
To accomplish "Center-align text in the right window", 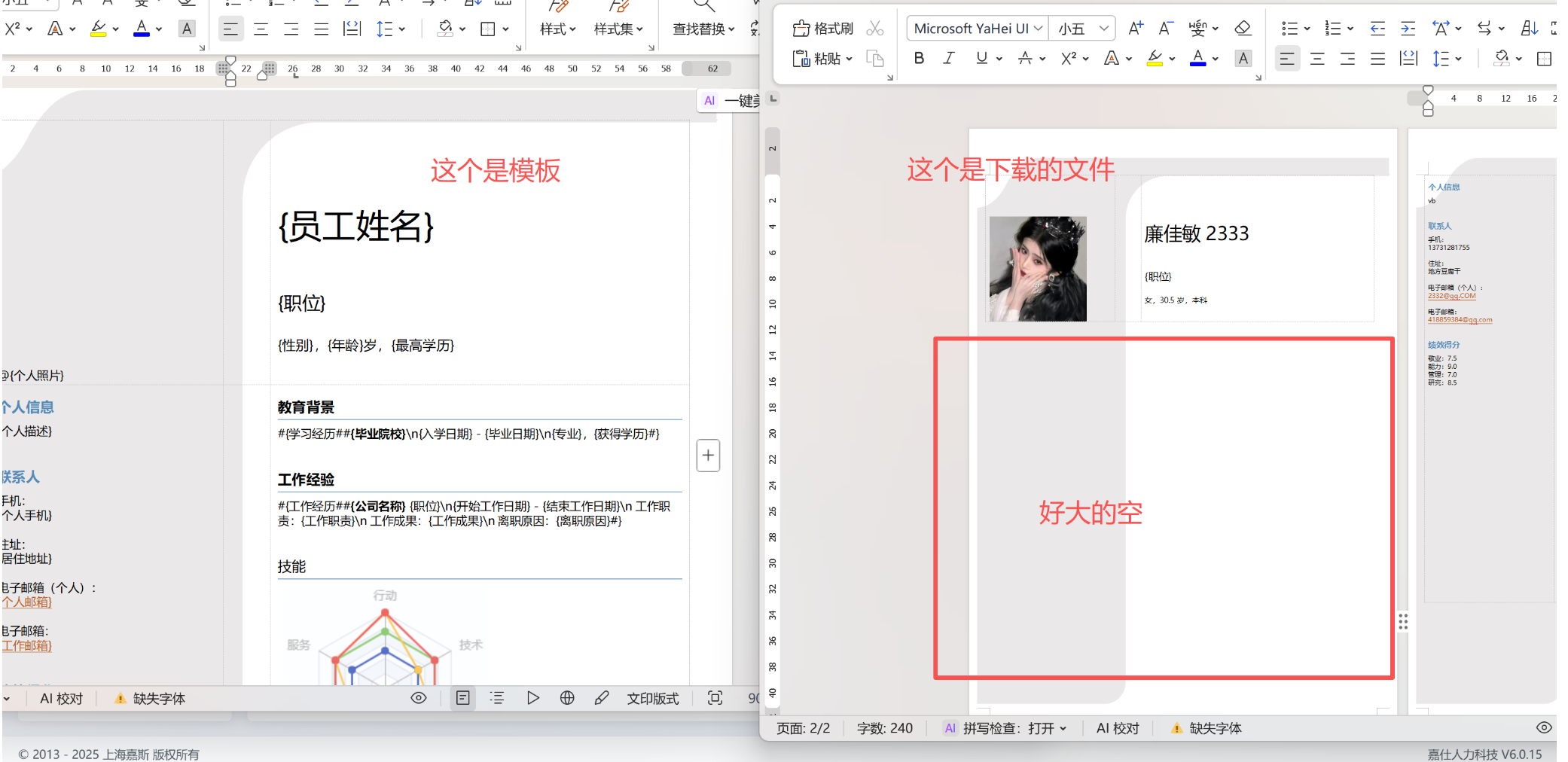I will coord(1317,59).
